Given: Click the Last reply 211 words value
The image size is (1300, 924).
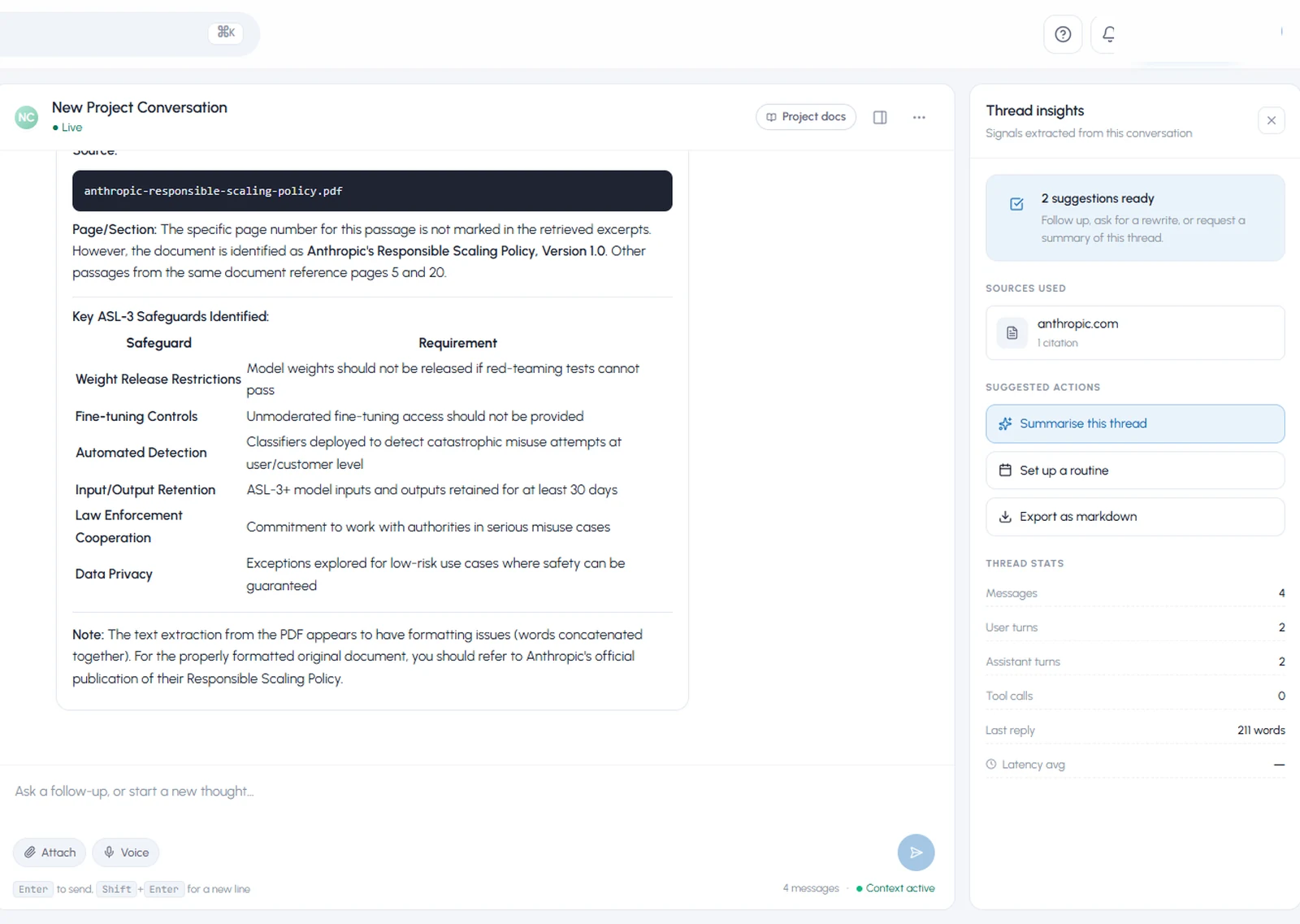Looking at the screenshot, I should tap(1261, 731).
